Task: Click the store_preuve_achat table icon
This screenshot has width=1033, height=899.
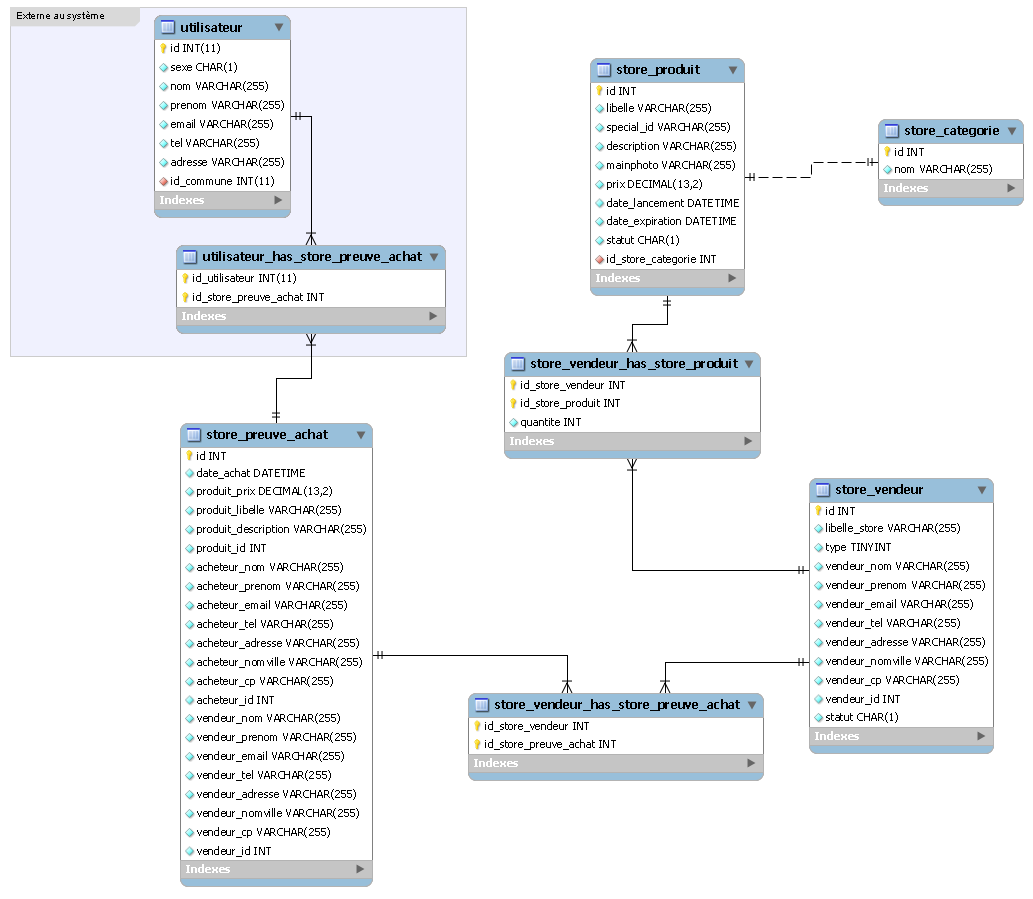Action: [194, 434]
